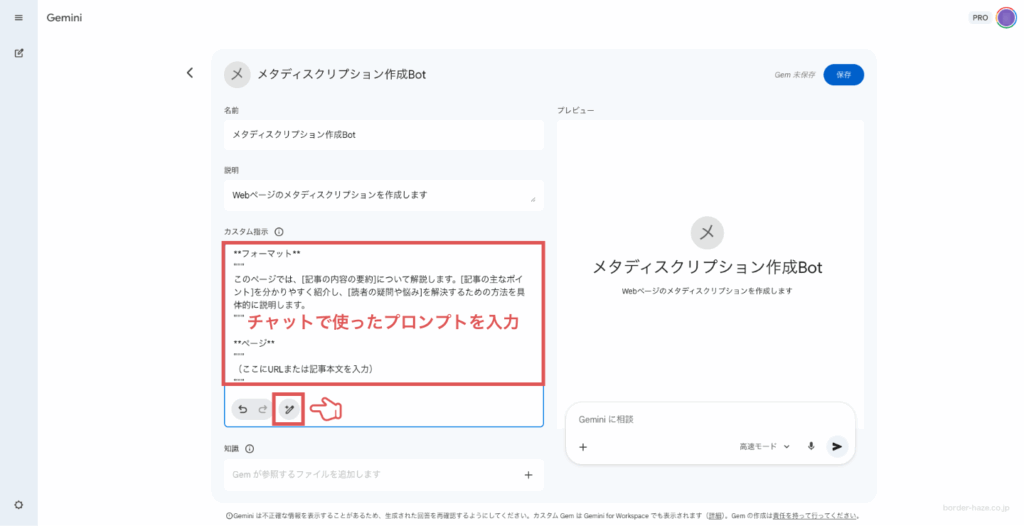The height and width of the screenshot is (526, 1024).
Task: Open the 責任を持って行ってください link
Action: click(x=814, y=516)
